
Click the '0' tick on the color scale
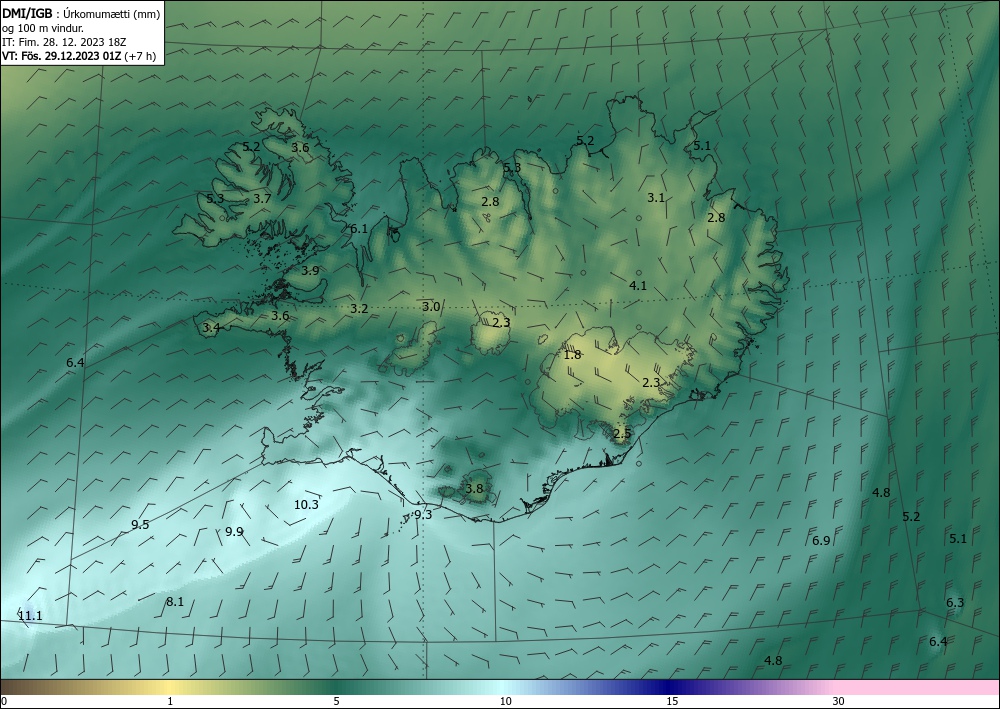click(x=4, y=701)
